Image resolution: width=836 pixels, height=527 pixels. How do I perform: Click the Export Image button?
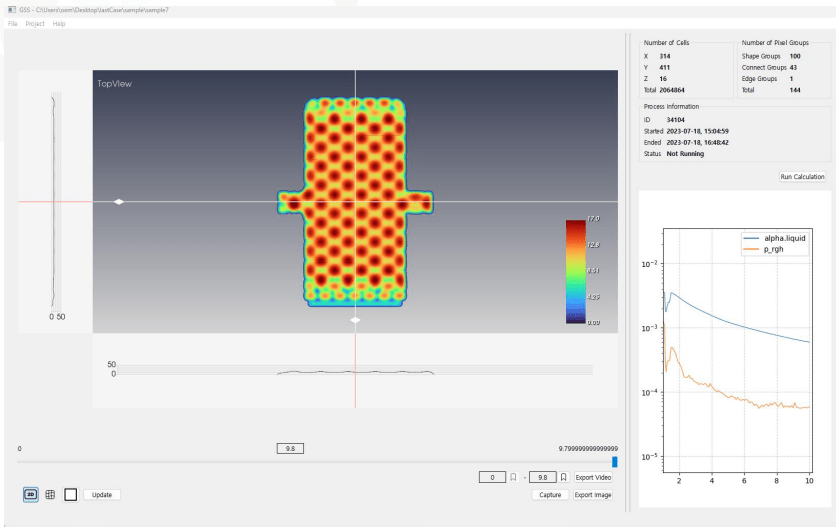pyautogui.click(x=593, y=494)
